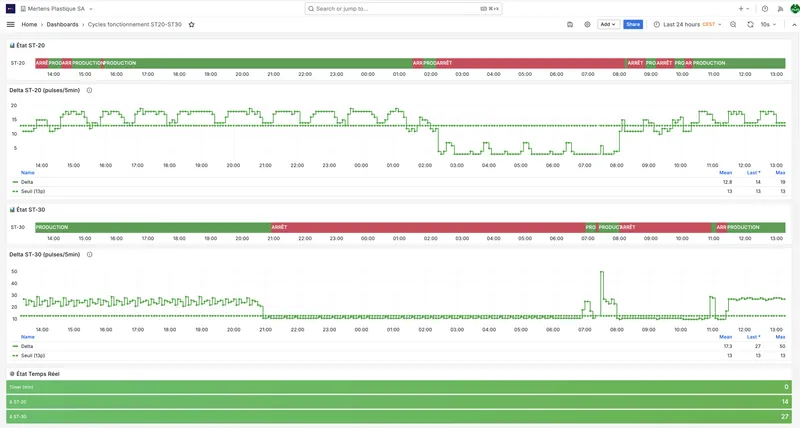Viewport: 800px width, 428px height.
Task: Click the long red ARRÊT segment on ST-20 timeline
Action: click(531, 63)
